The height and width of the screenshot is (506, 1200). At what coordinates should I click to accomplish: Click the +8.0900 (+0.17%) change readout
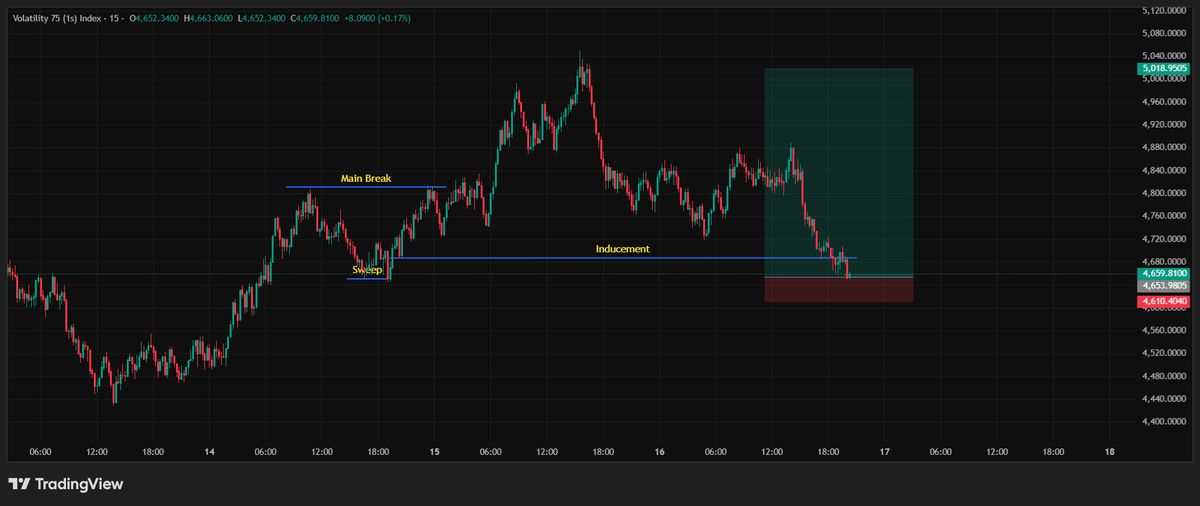click(x=379, y=18)
